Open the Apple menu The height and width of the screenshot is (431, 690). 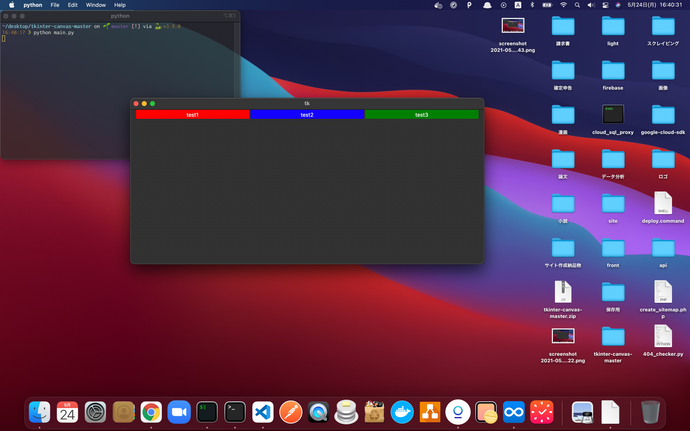(12, 5)
